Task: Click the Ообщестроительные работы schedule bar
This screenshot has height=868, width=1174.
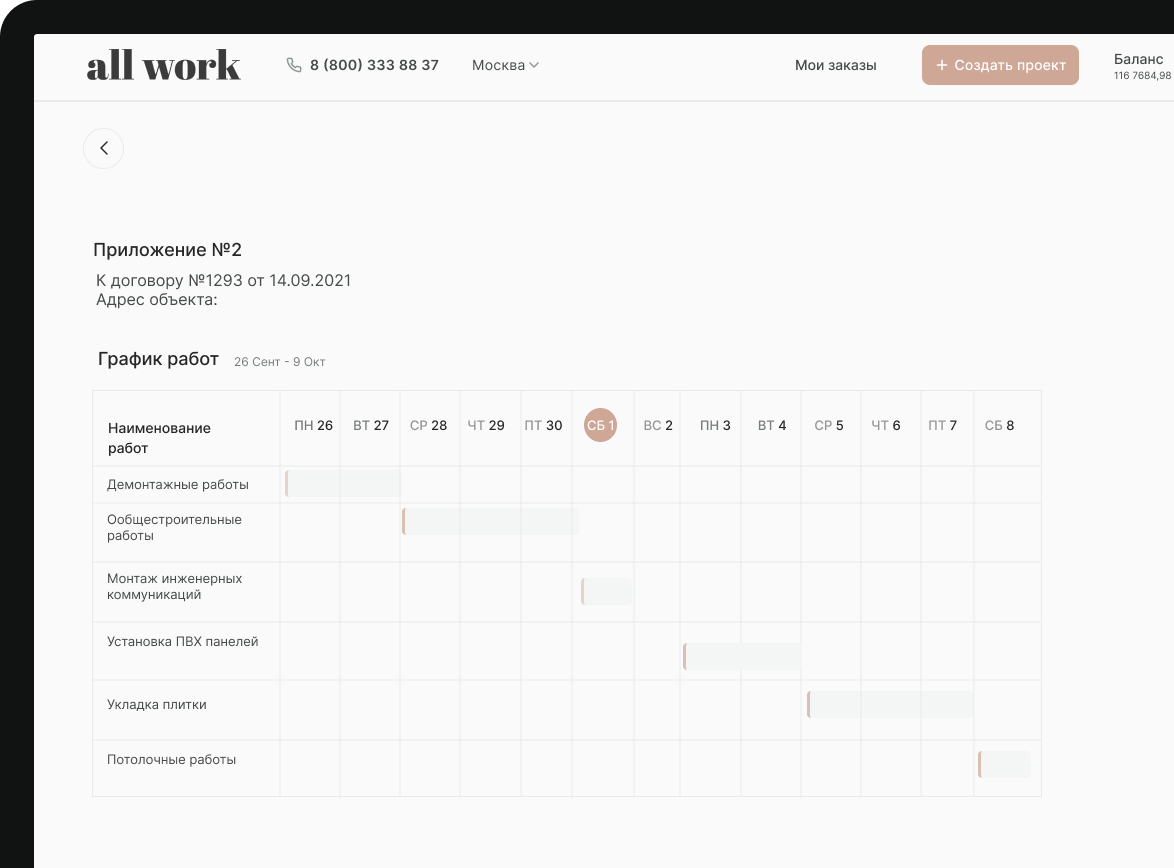Action: (x=490, y=521)
